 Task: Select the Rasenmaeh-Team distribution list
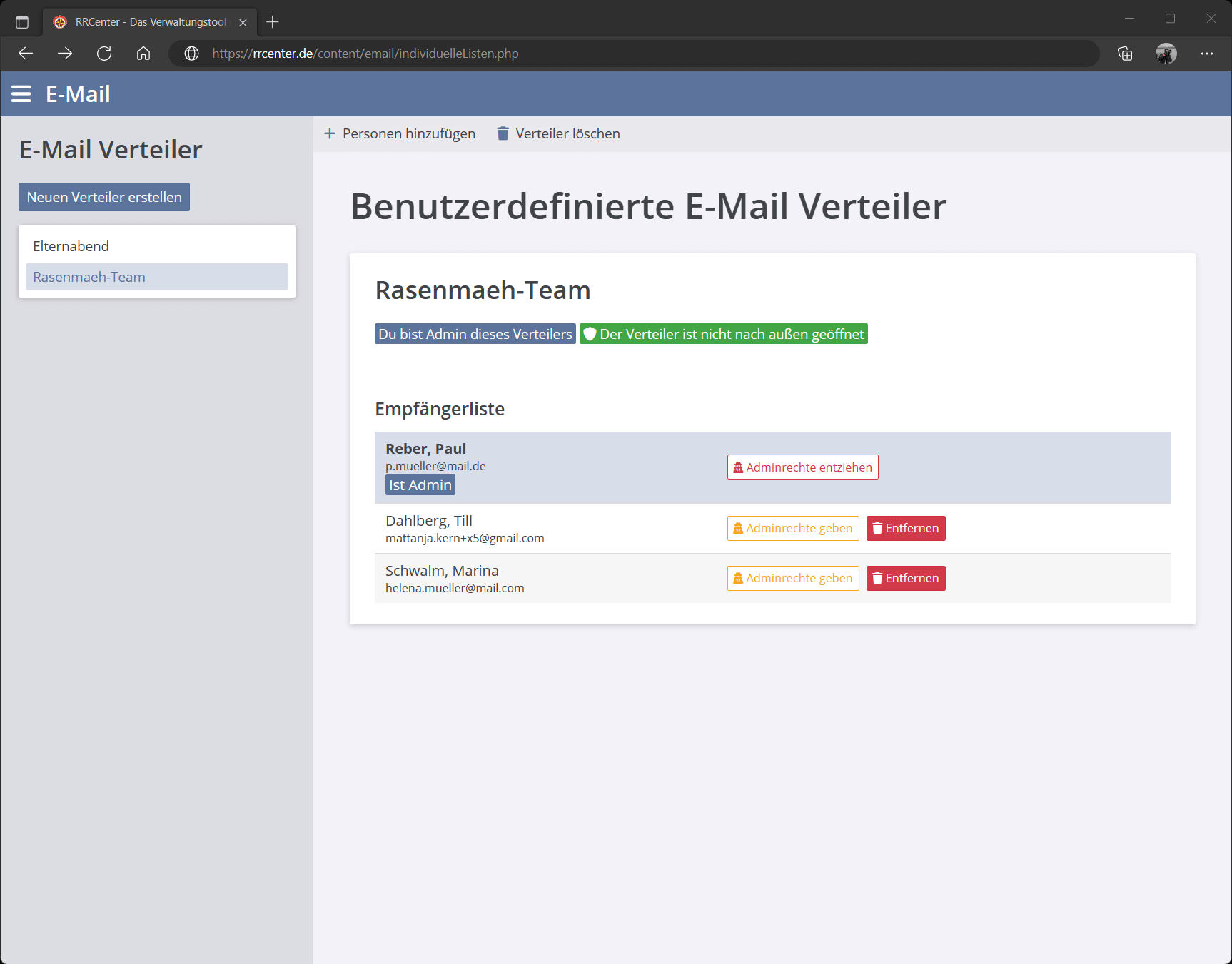point(89,277)
